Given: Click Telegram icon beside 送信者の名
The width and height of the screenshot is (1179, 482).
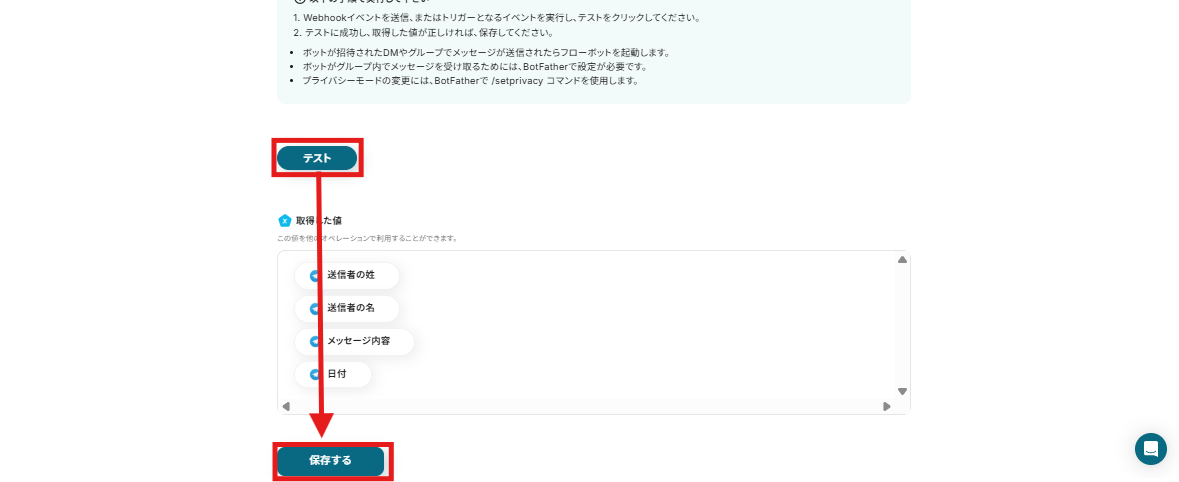Looking at the screenshot, I should (x=315, y=309).
